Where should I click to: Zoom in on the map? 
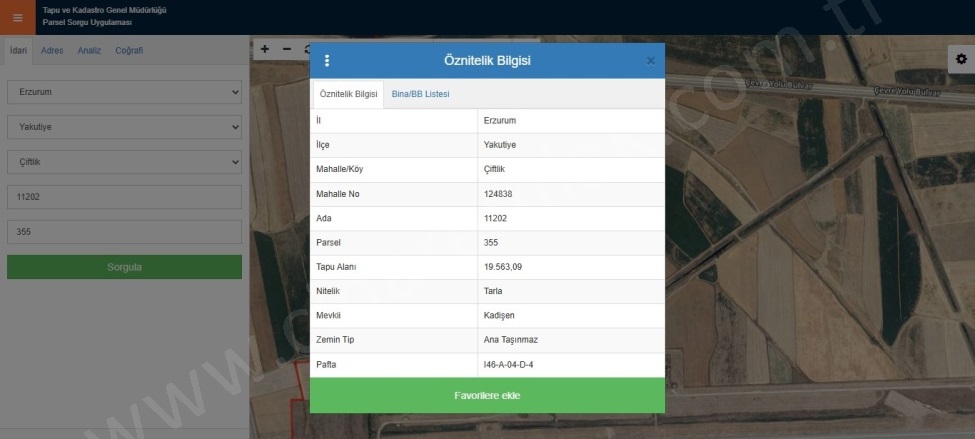265,49
